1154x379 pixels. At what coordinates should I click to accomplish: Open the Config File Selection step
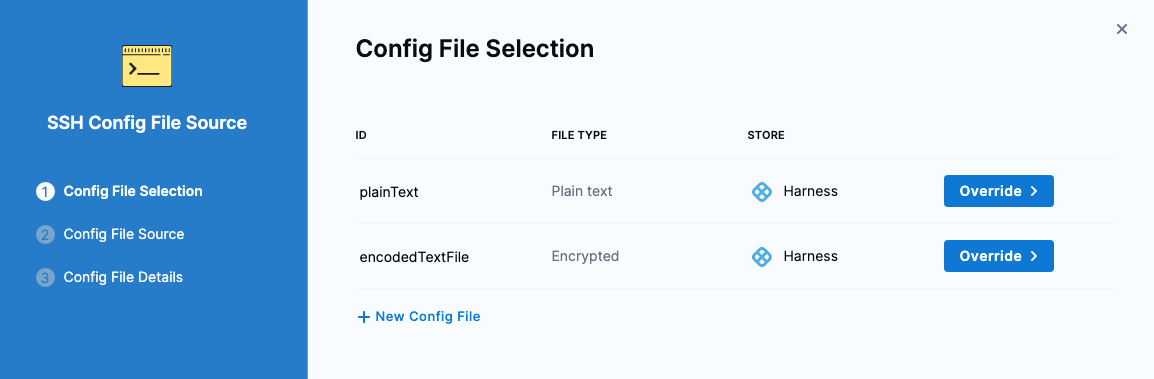(132, 191)
